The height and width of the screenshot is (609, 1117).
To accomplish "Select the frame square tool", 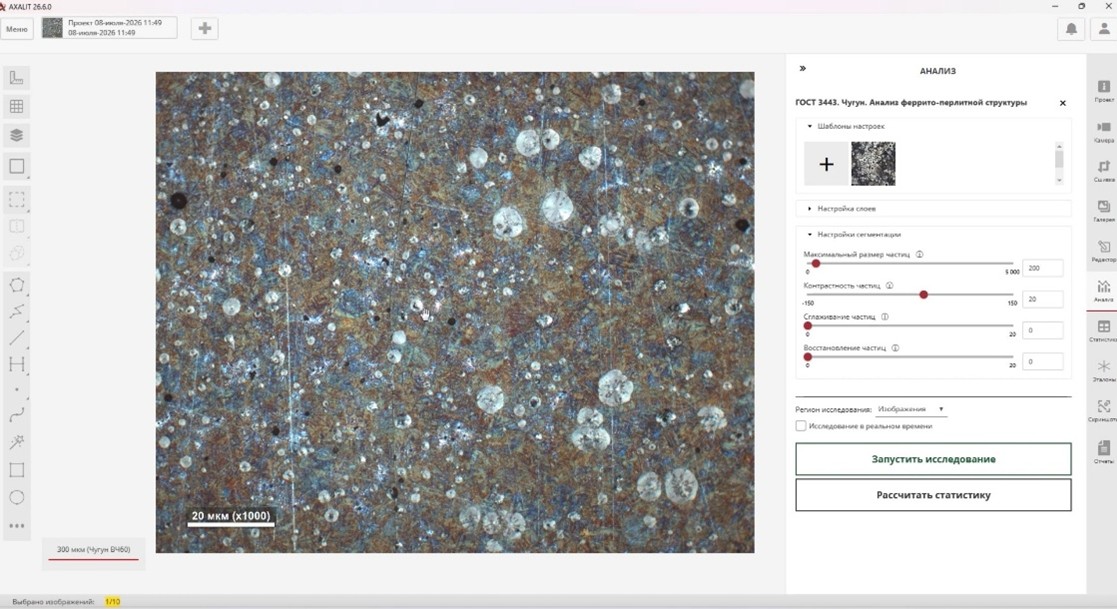I will click(x=16, y=167).
